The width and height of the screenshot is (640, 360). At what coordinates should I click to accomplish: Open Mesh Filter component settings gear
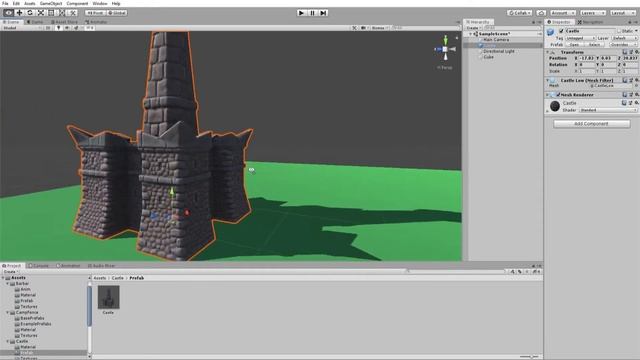pos(636,80)
